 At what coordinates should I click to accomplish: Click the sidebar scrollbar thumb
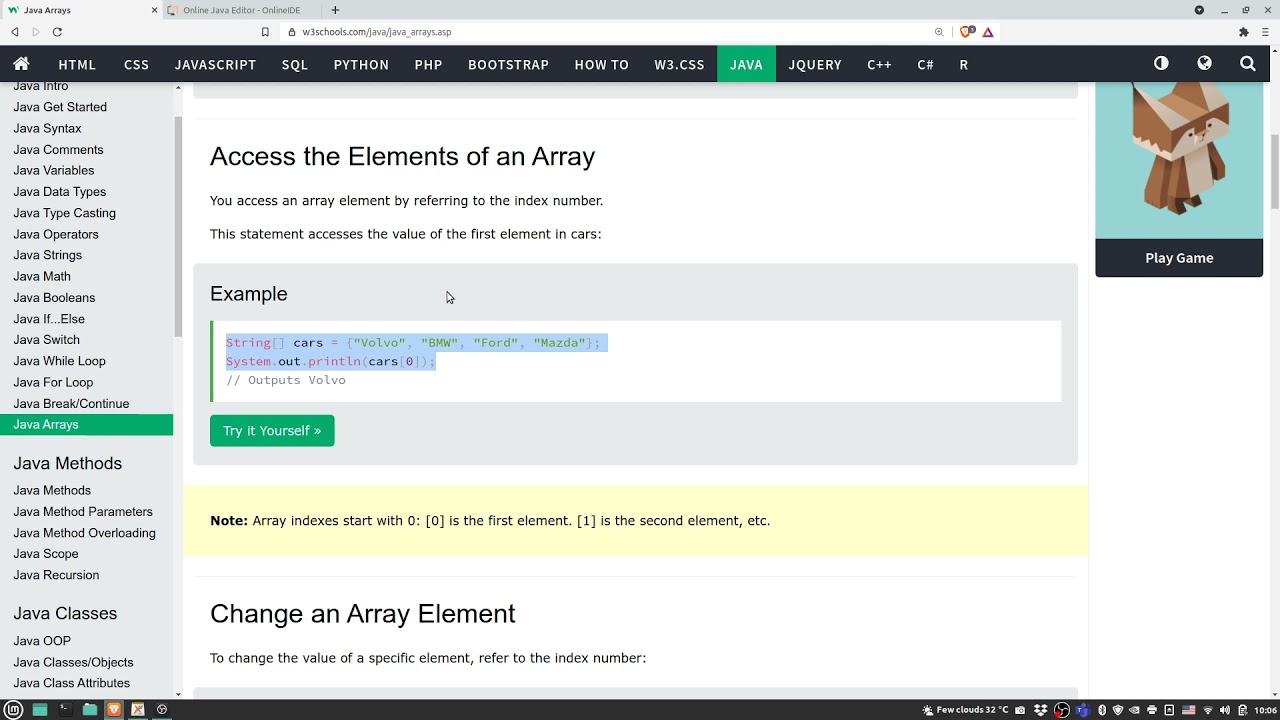pos(178,227)
